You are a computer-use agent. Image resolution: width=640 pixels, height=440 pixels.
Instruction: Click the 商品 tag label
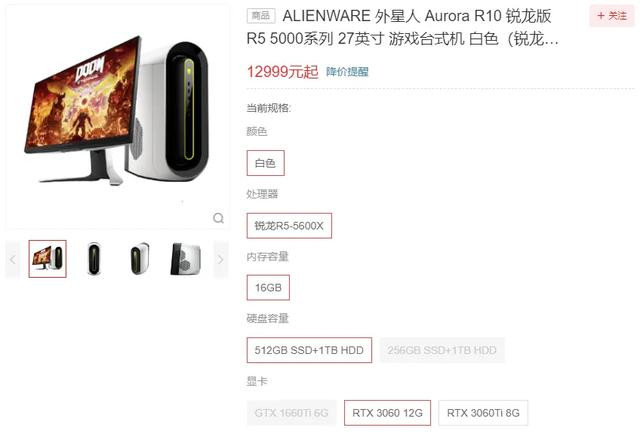click(x=261, y=16)
